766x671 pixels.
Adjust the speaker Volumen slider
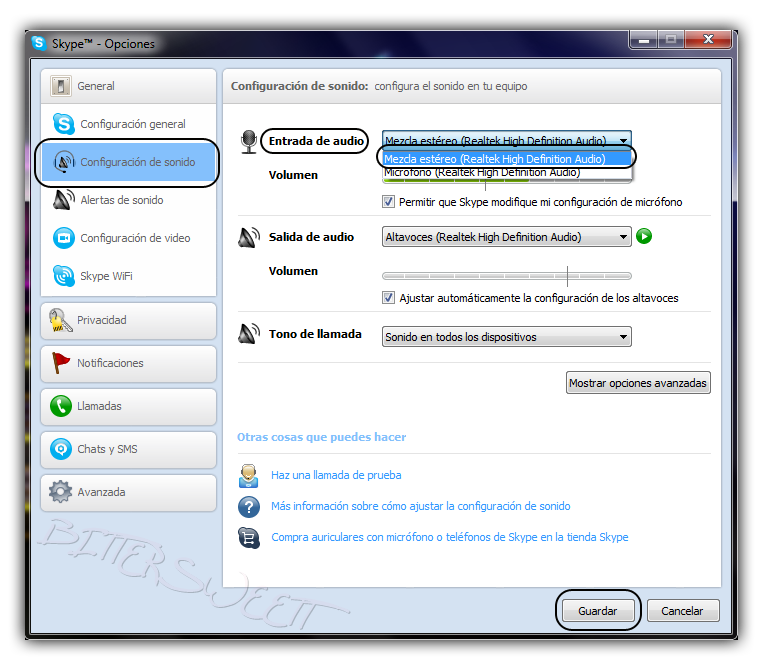(507, 276)
